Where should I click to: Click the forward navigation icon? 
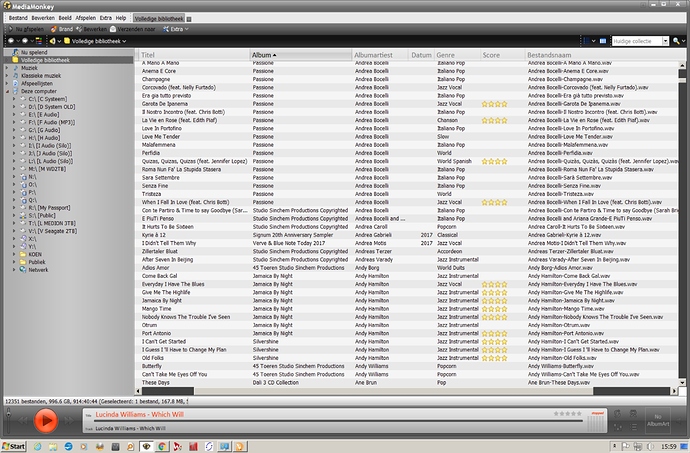tap(25, 41)
